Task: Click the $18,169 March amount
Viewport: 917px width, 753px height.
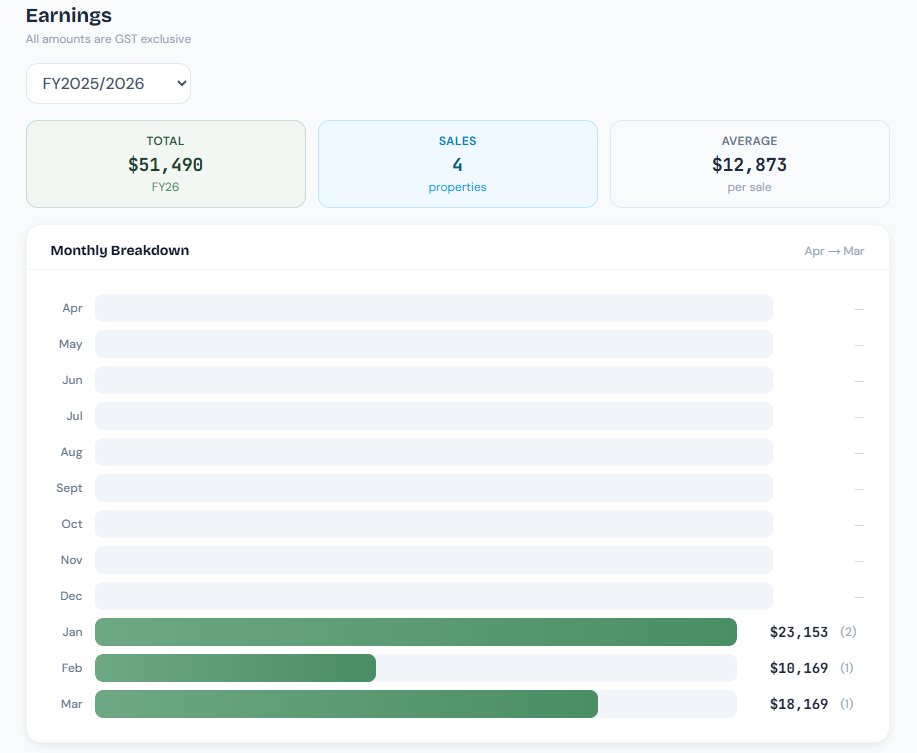Action: pos(798,704)
